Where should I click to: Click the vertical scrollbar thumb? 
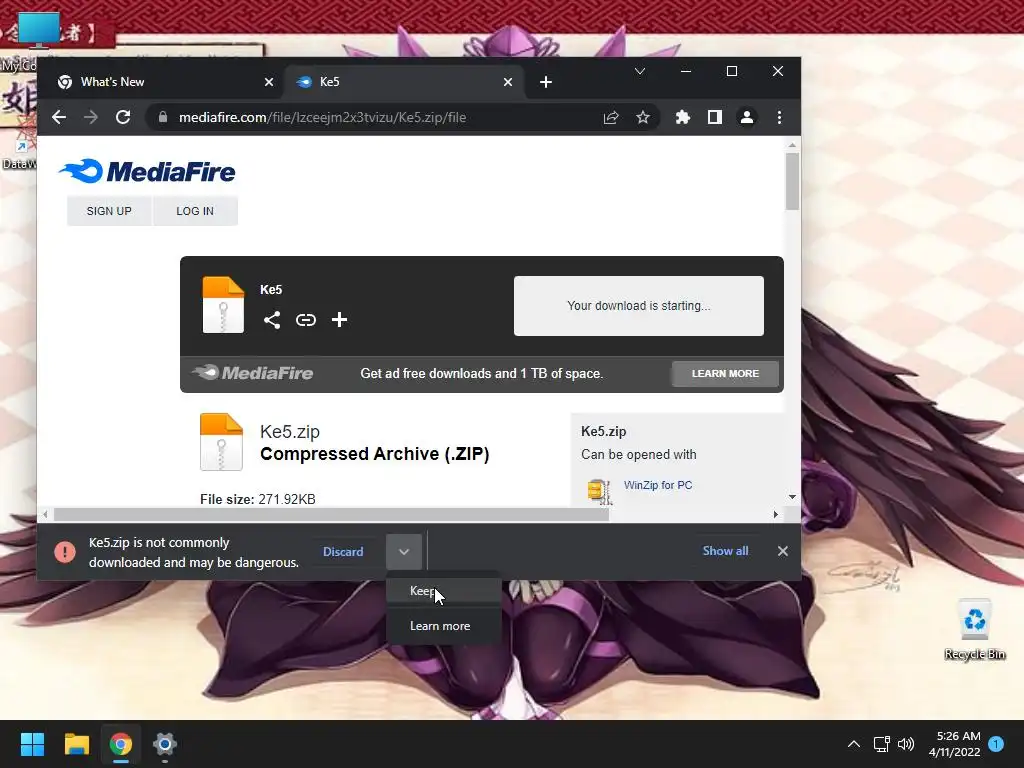pyautogui.click(x=792, y=182)
